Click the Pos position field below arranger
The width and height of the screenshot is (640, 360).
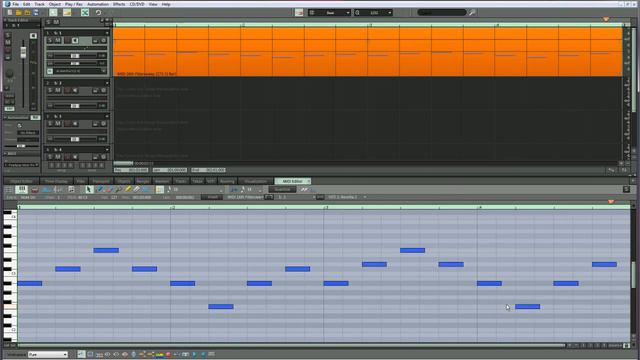point(131,170)
